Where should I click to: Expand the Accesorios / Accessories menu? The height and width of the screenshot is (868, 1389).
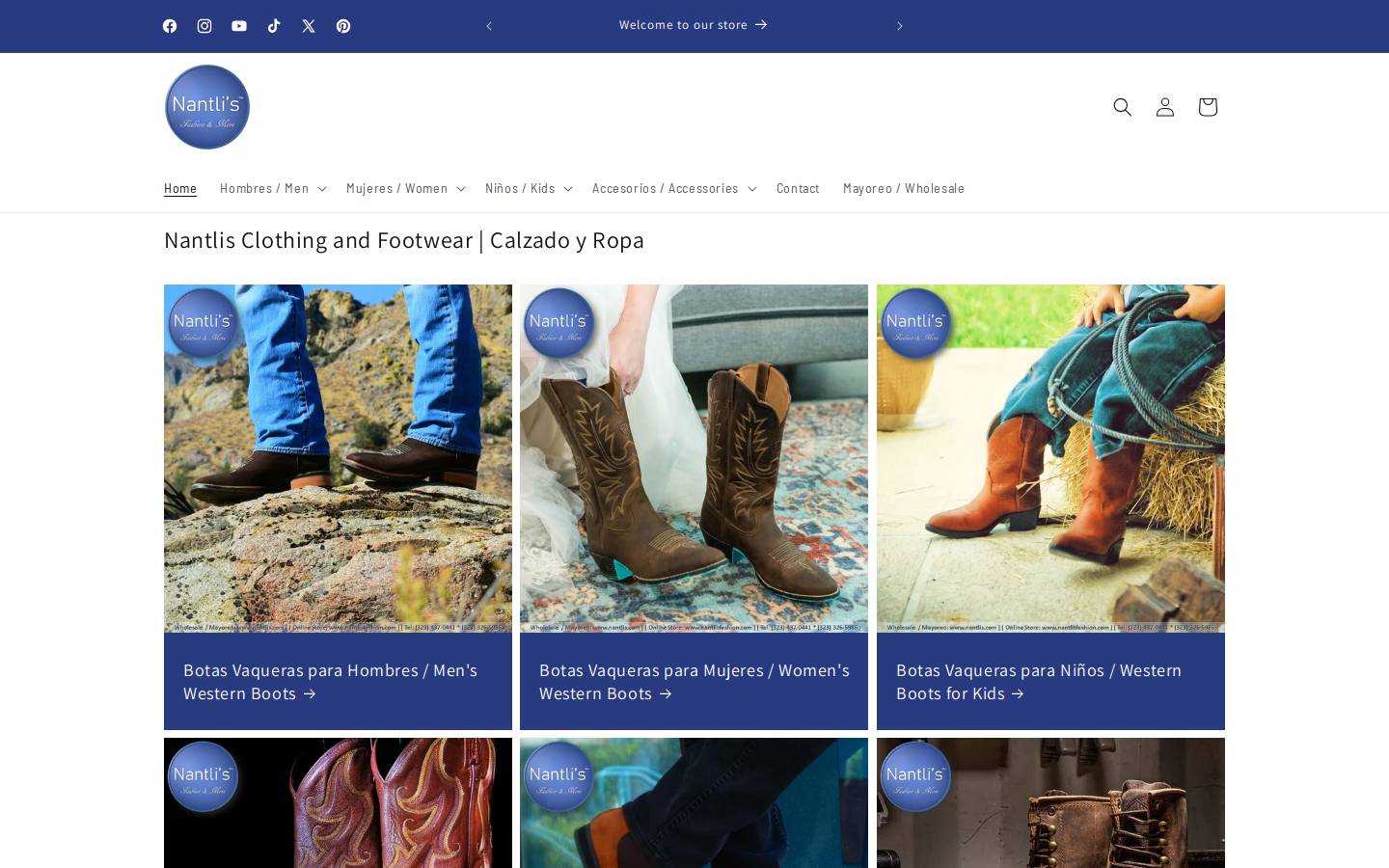674,188
